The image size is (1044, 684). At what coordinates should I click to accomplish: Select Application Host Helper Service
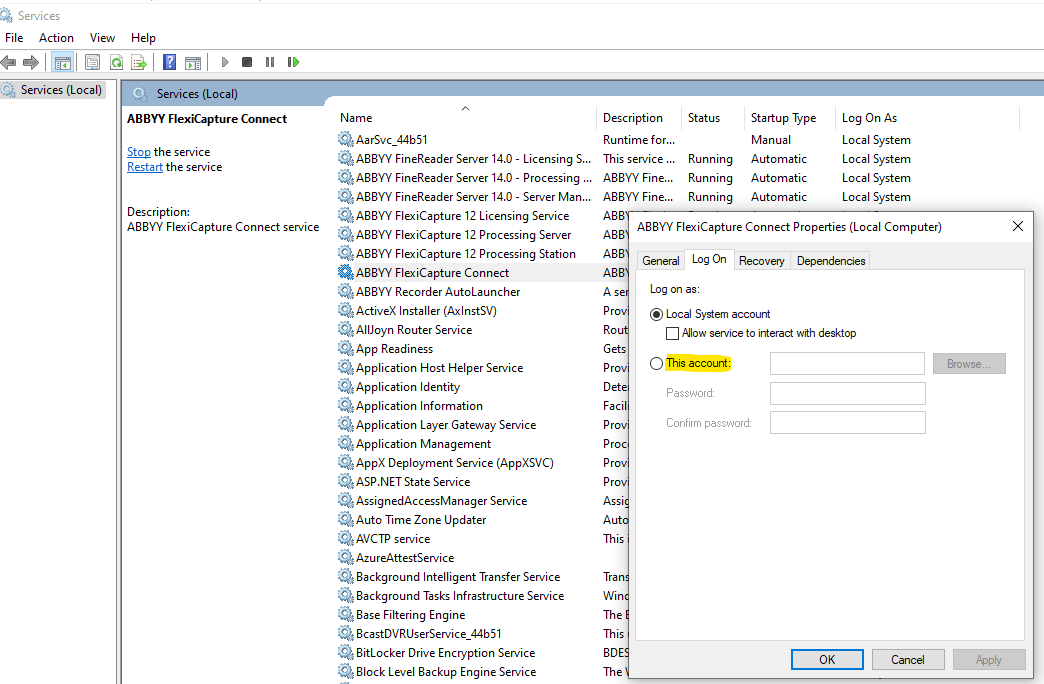[439, 368]
